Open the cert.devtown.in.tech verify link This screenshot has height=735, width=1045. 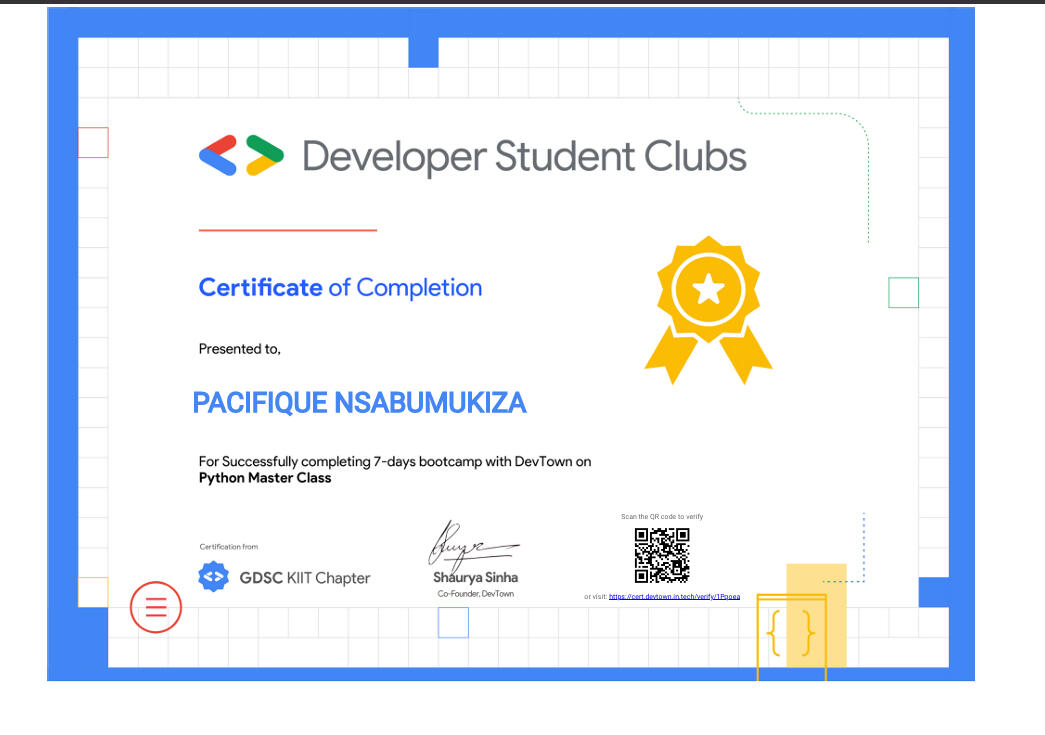point(674,596)
